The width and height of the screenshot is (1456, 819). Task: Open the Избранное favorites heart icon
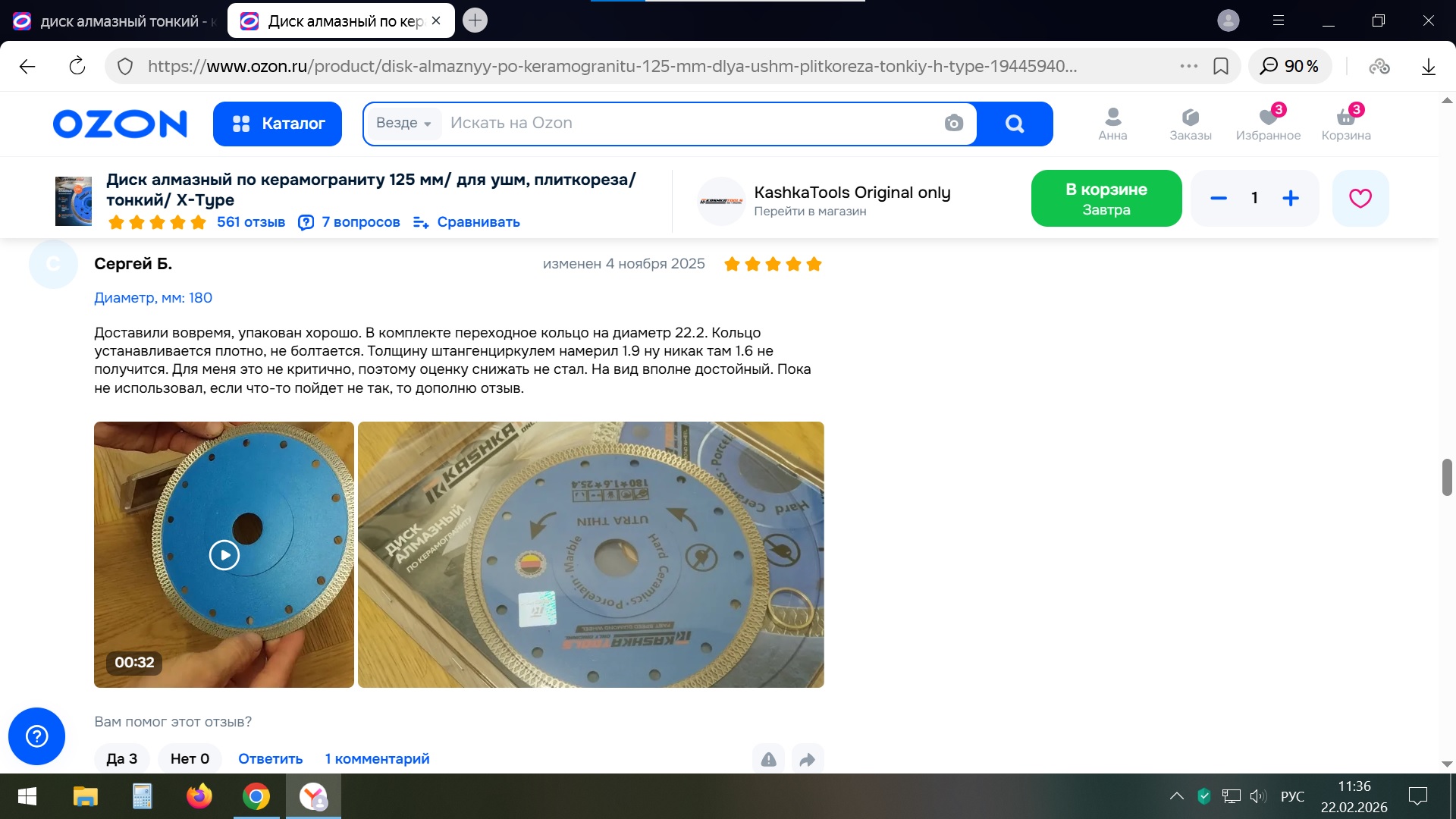tap(1268, 124)
